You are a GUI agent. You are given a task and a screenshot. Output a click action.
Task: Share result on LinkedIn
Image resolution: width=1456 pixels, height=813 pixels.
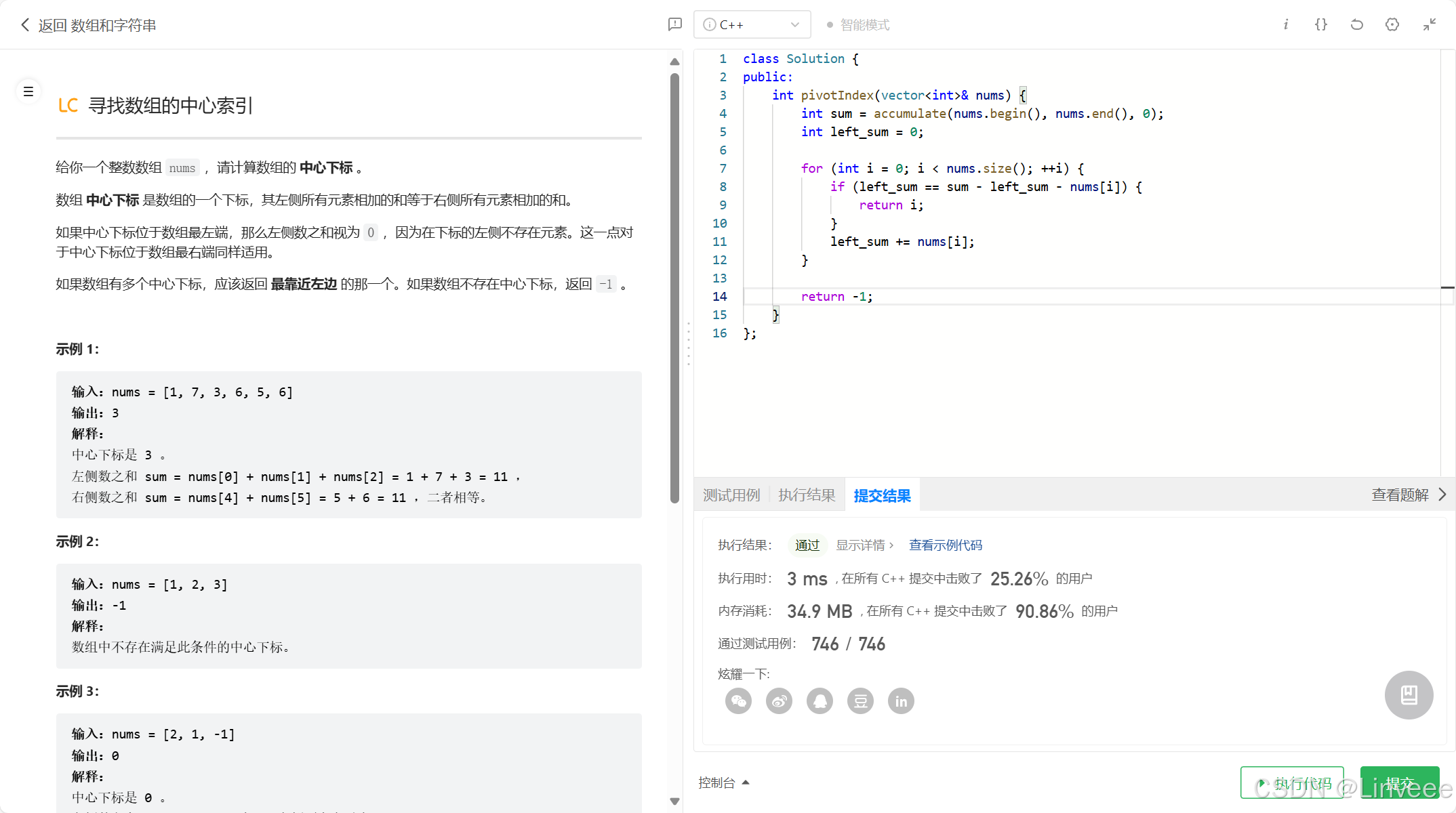[x=901, y=701]
